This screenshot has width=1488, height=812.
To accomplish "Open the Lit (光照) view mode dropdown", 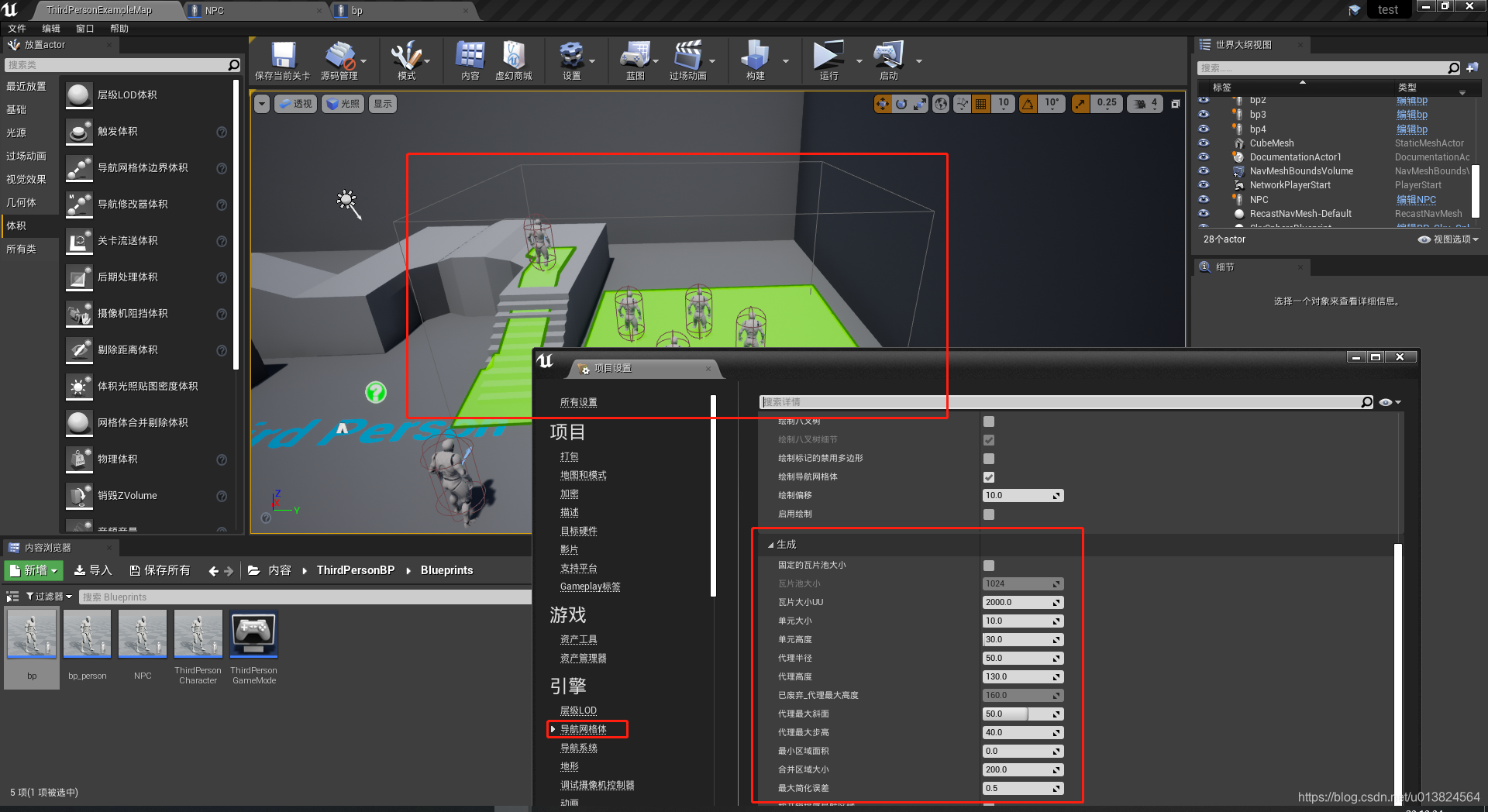I will [343, 104].
